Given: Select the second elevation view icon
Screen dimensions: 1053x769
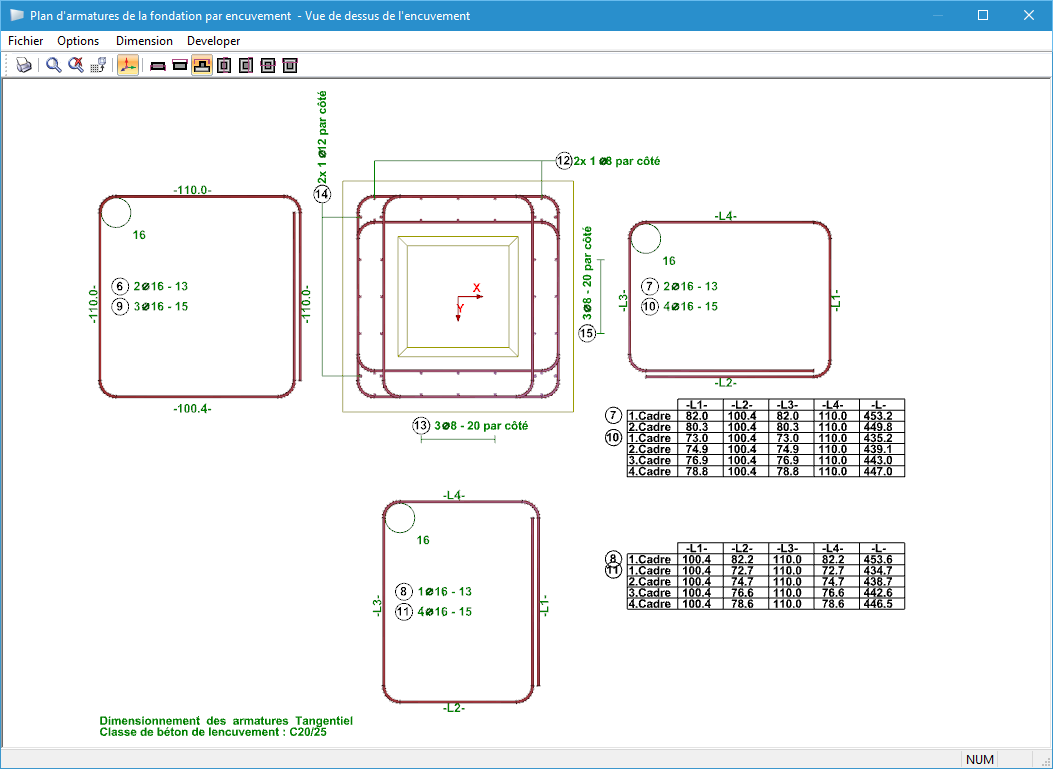Looking at the screenshot, I should tap(180, 64).
